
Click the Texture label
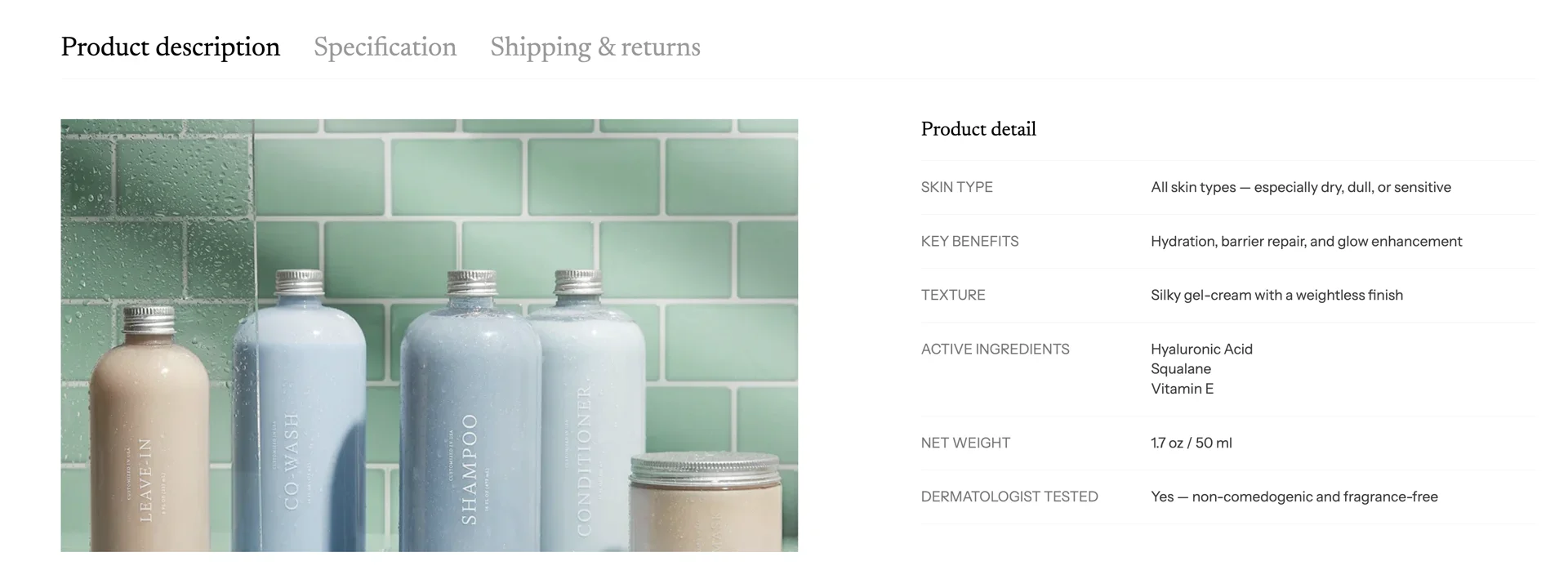point(952,295)
